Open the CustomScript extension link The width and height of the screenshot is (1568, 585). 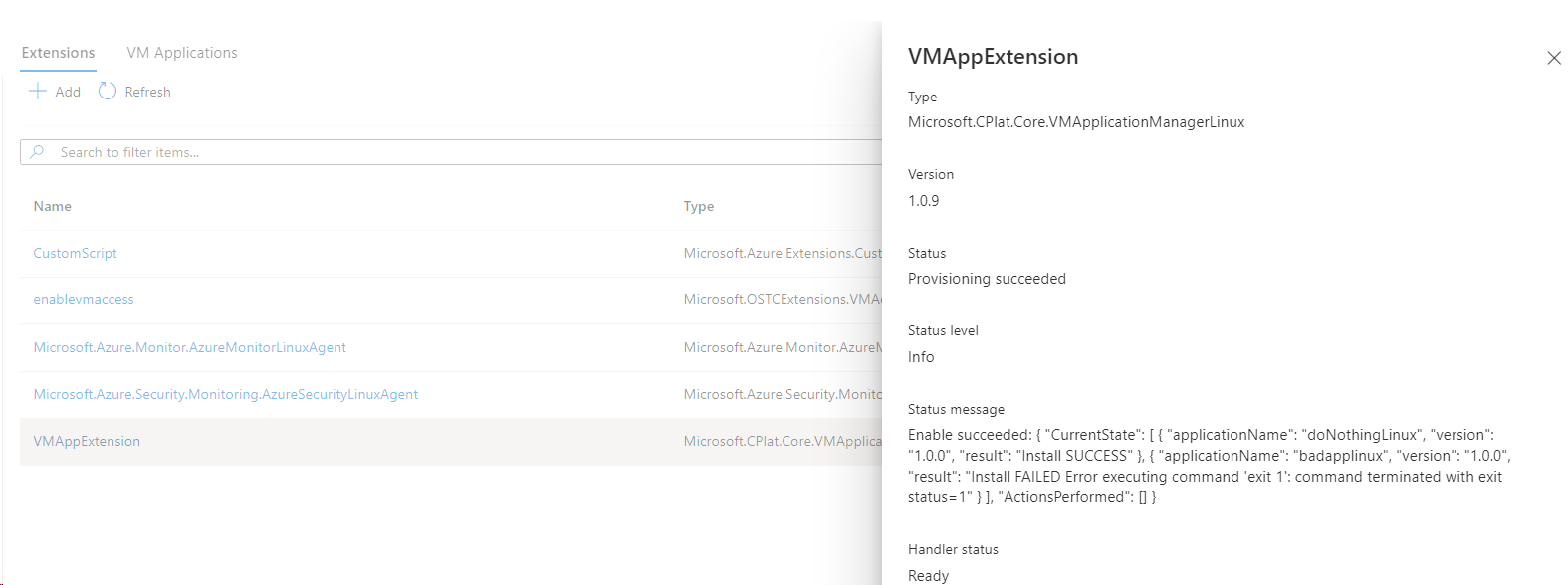pyautogui.click(x=76, y=253)
